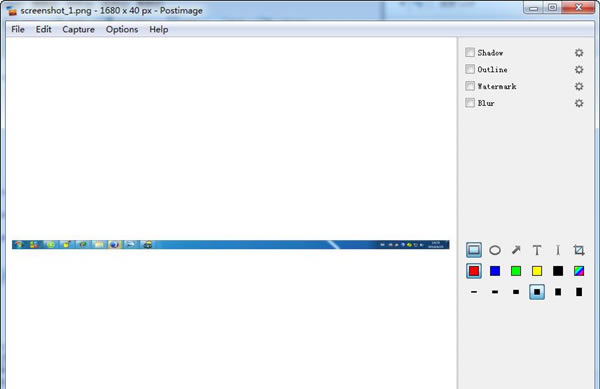This screenshot has width=600, height=389.
Task: Choose the second thinnest line width
Action: coord(495,292)
